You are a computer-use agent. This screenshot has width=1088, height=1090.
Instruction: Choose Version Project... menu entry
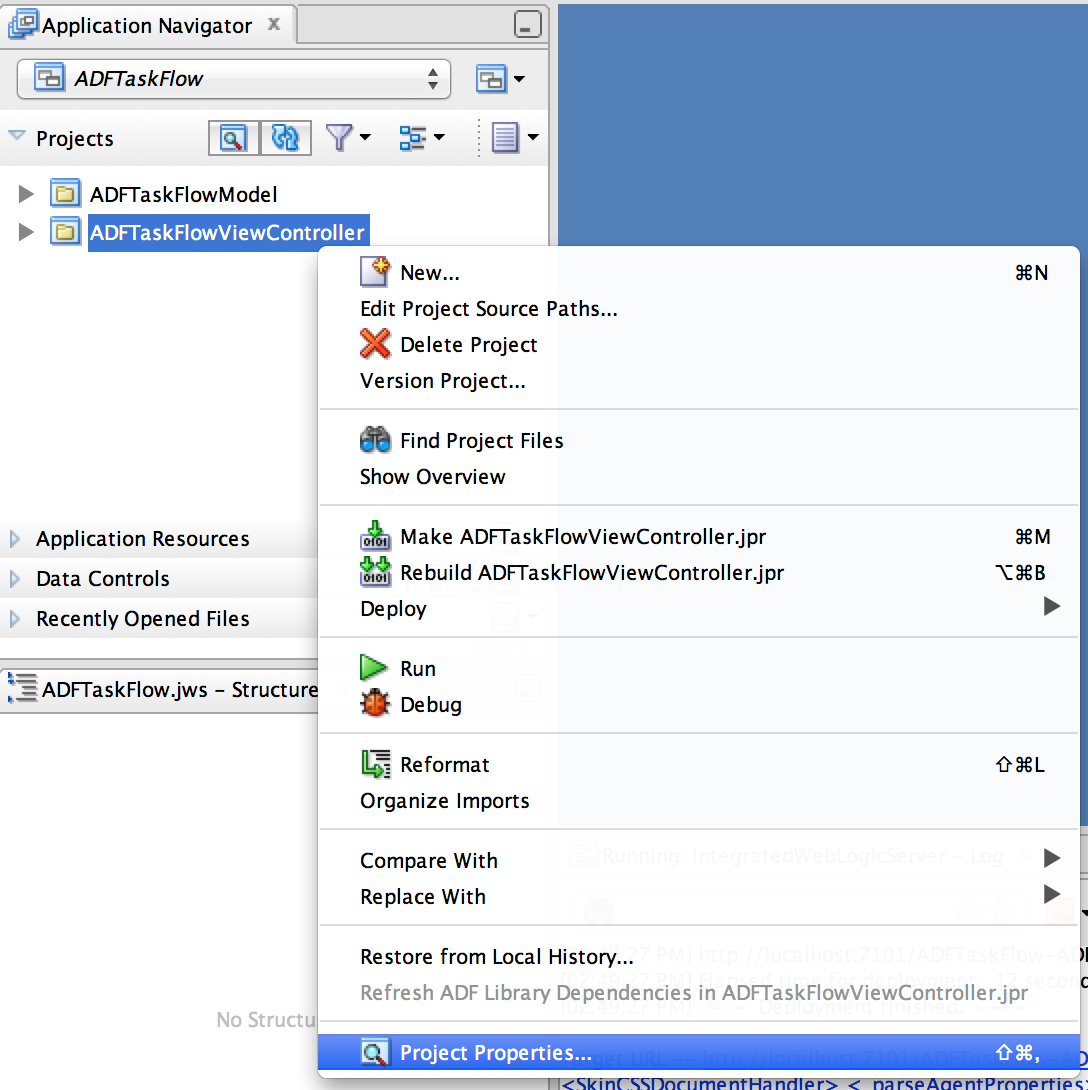click(x=699, y=381)
